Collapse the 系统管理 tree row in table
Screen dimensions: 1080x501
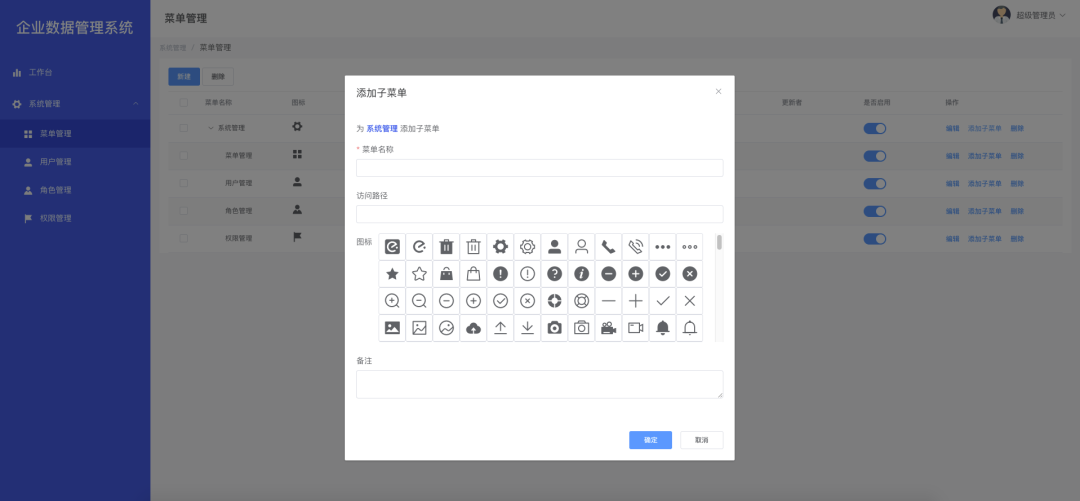tap(210, 128)
